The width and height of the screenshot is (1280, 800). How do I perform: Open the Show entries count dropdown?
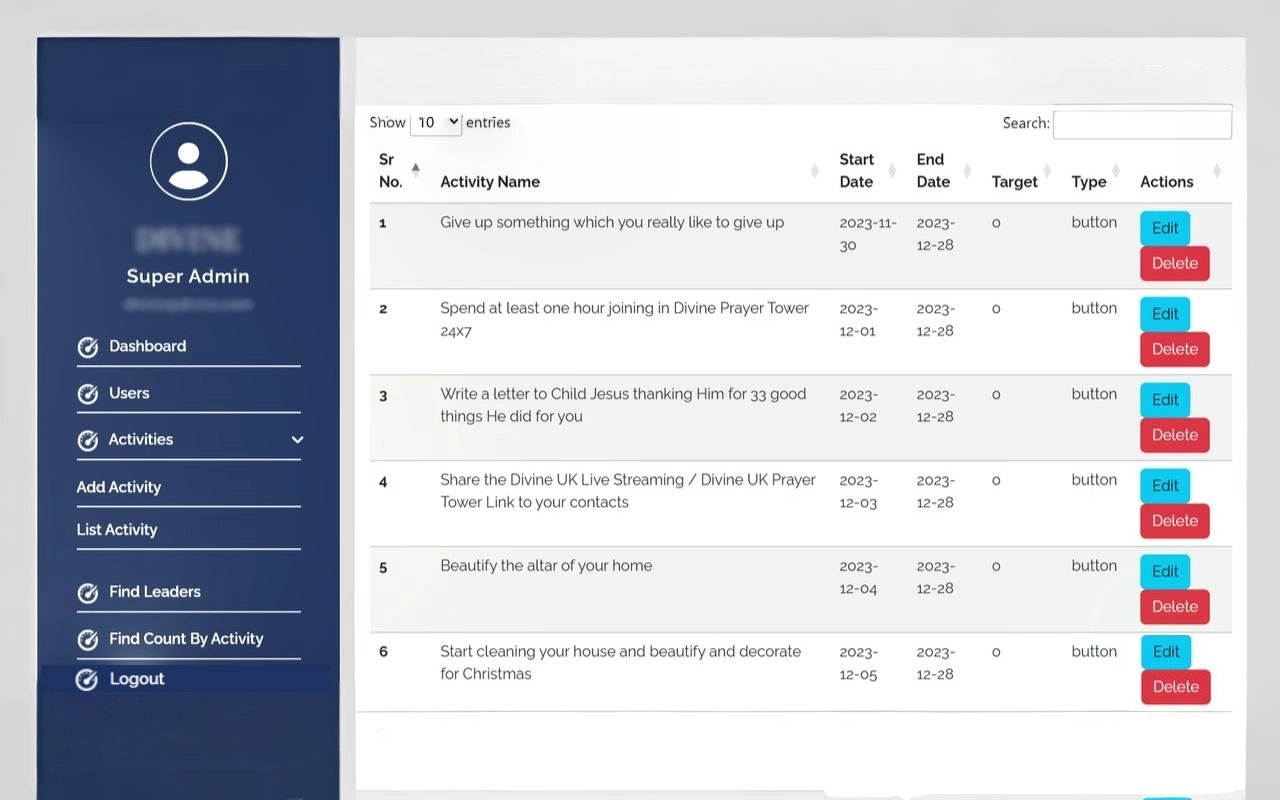(436, 122)
